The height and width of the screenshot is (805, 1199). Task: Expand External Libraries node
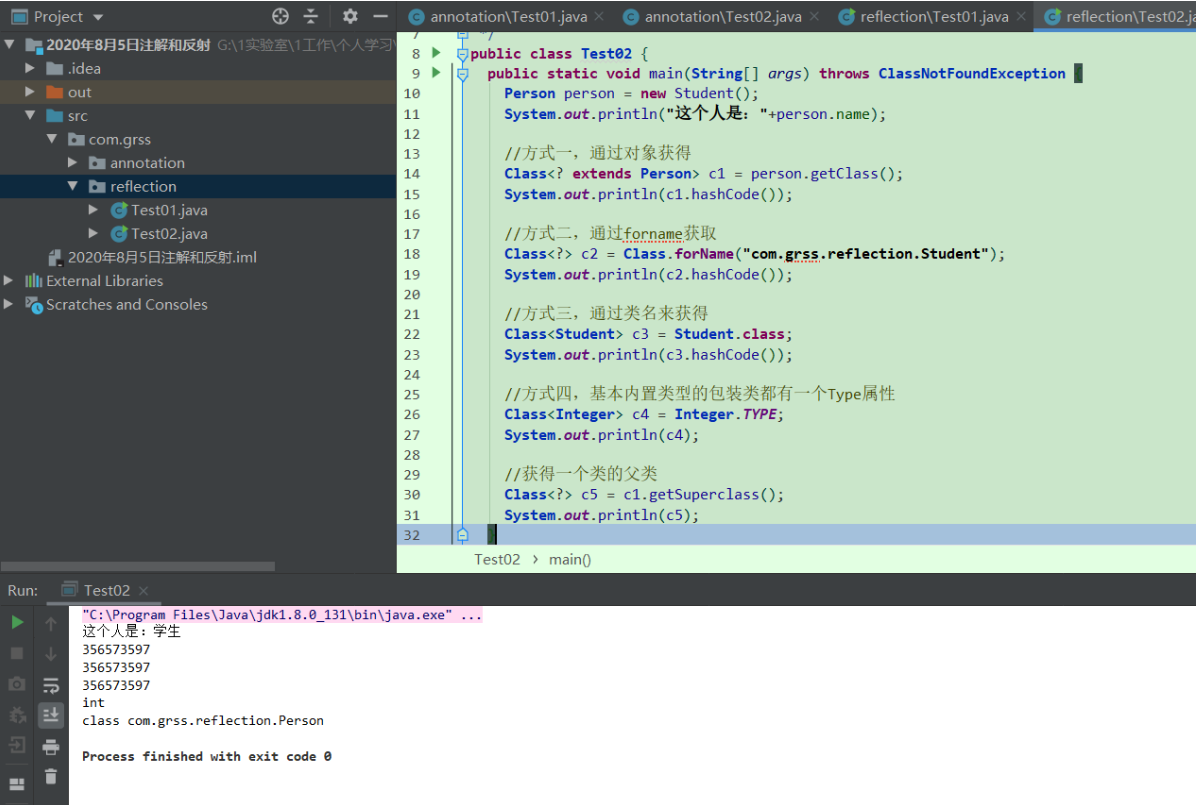pos(8,281)
